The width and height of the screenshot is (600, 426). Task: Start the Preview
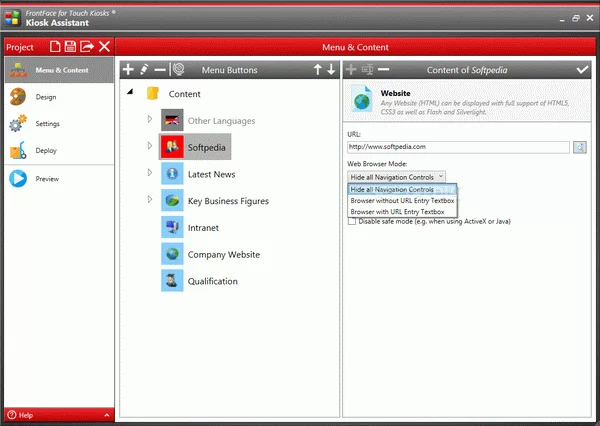59,179
